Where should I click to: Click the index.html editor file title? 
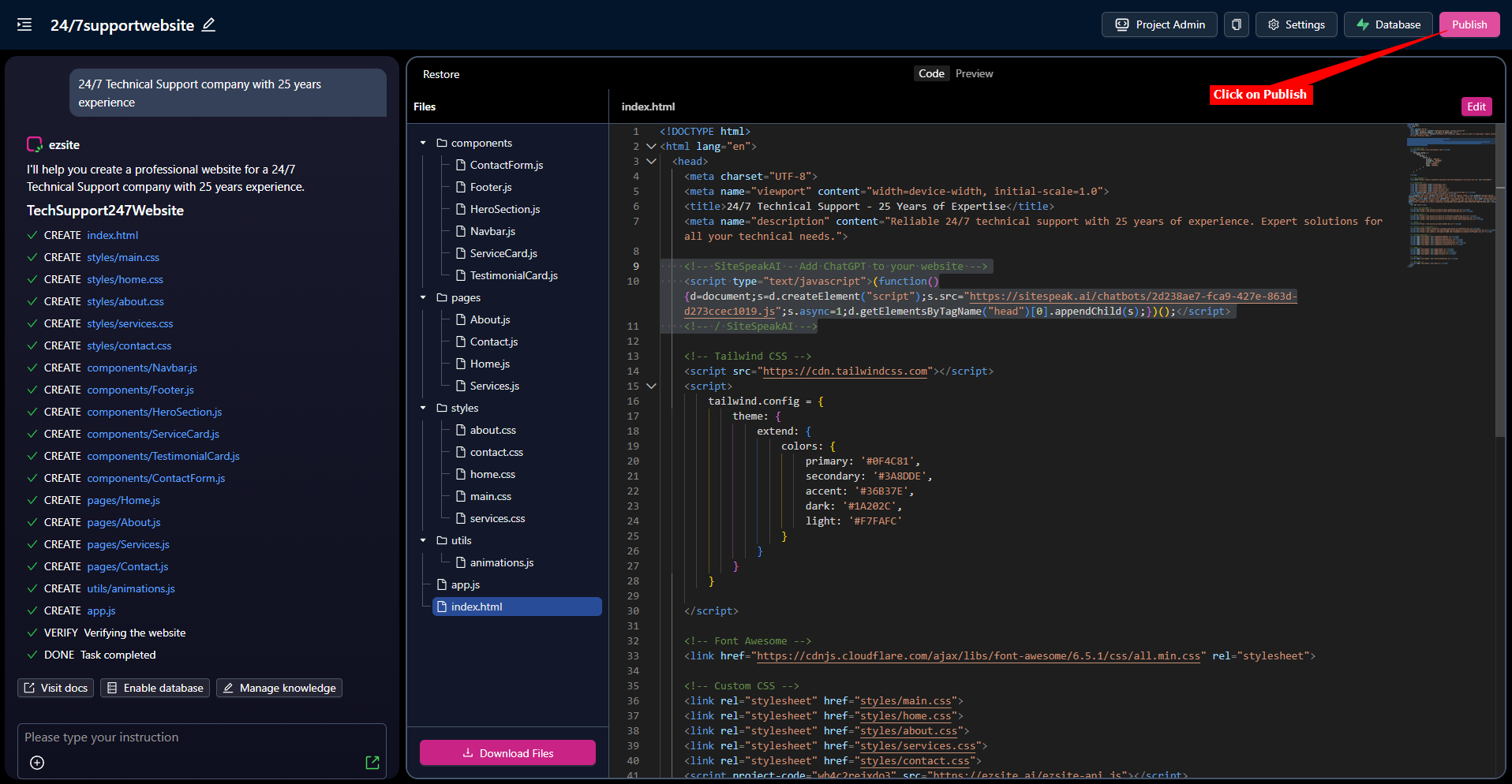[x=648, y=106]
